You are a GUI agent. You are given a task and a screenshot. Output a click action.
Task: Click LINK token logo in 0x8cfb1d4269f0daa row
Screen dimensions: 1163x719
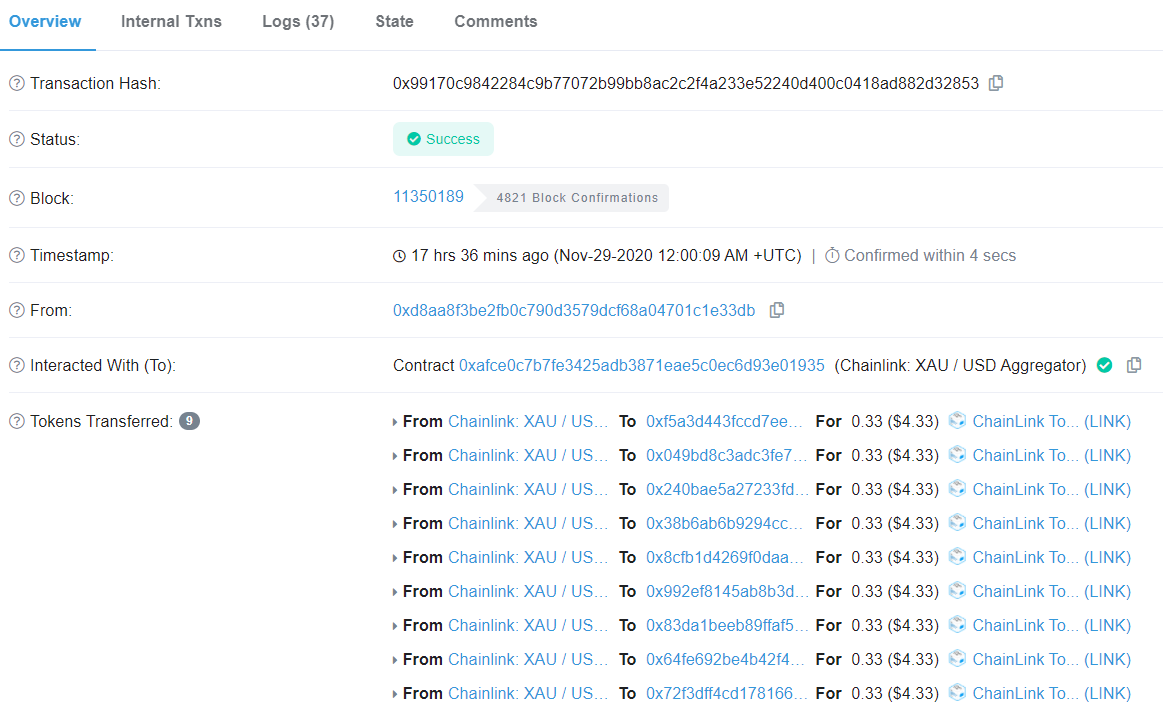tap(958, 557)
